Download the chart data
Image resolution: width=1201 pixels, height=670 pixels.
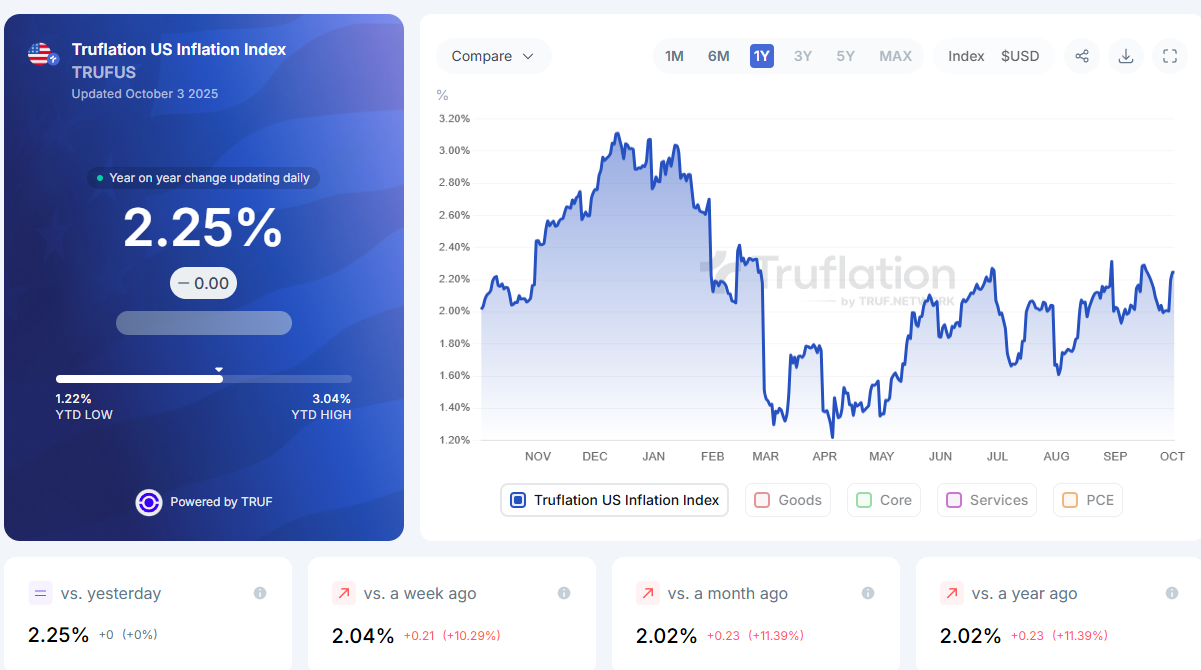click(1126, 56)
